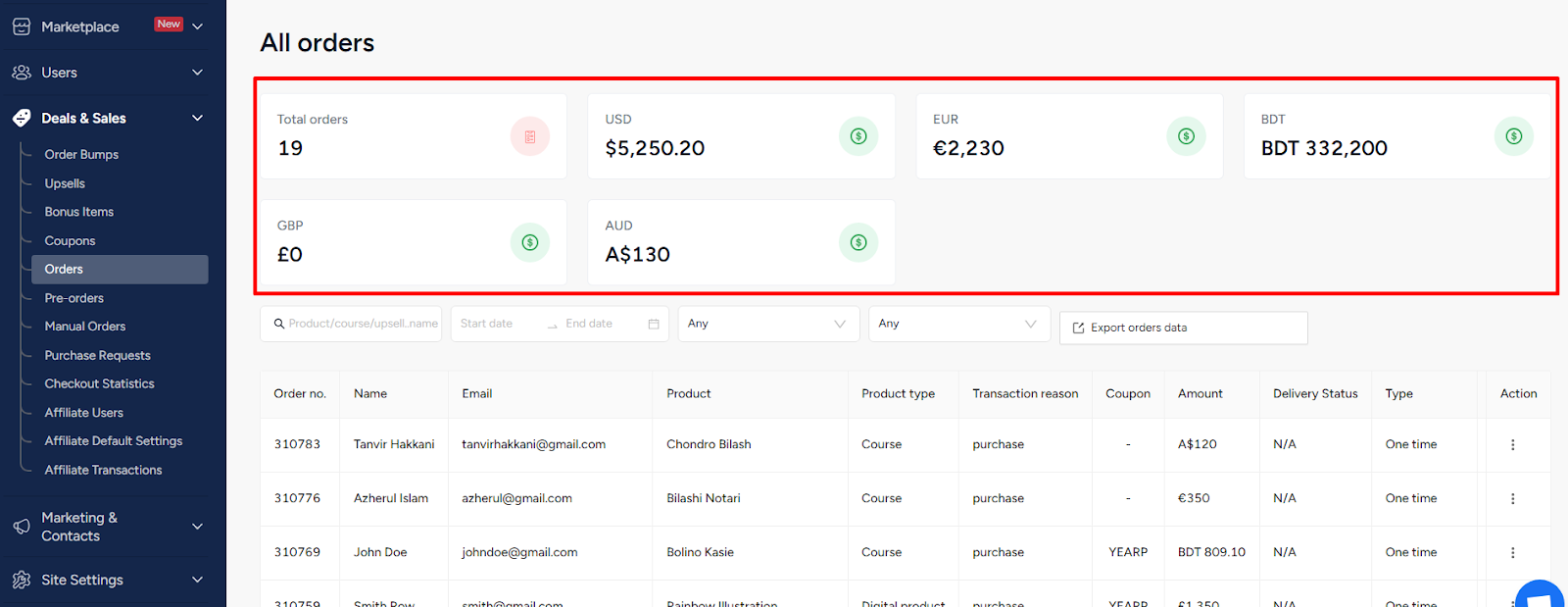The image size is (1568, 607).
Task: Click the EUR dollar coin icon
Action: pos(1186,136)
